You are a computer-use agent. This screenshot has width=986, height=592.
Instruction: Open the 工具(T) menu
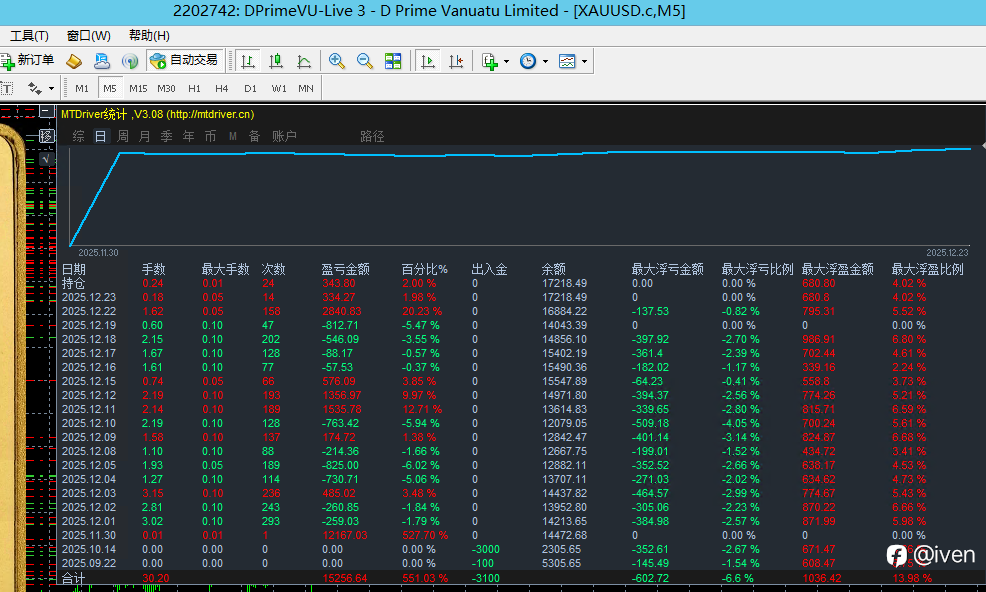point(29,36)
